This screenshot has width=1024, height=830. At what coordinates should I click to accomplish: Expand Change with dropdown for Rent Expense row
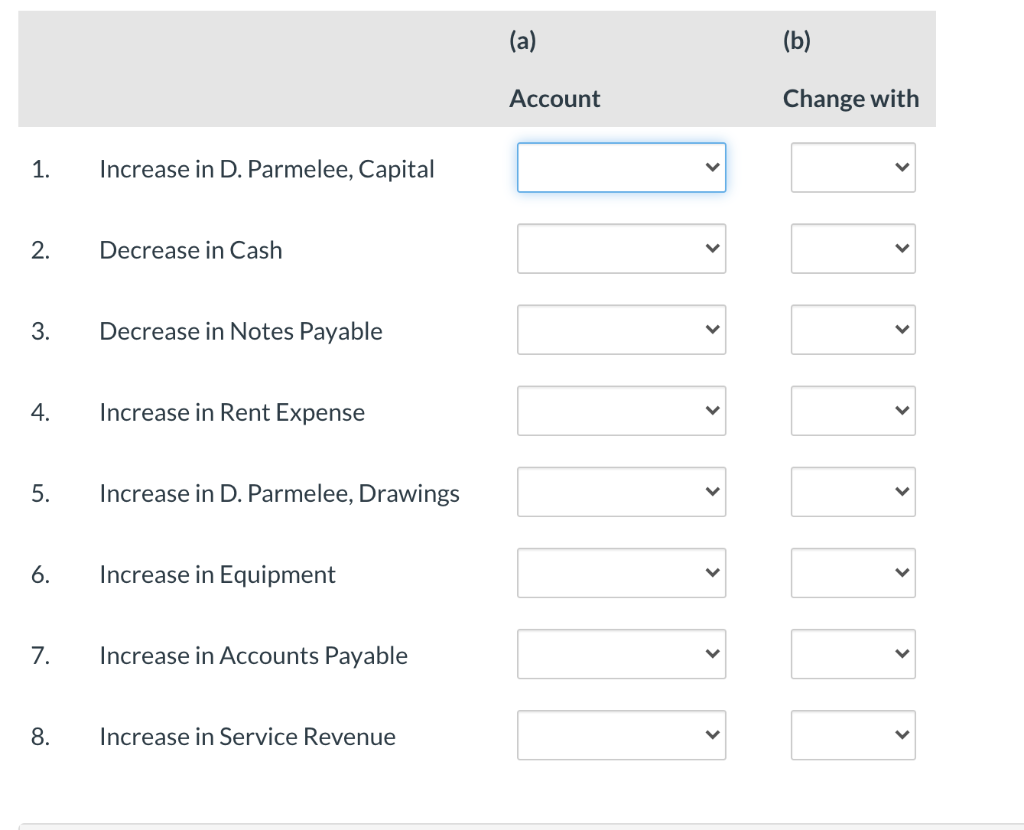tap(852, 411)
